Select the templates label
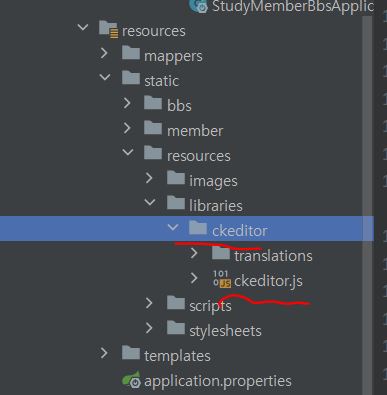Viewport: 387px width, 395px height. point(177,356)
